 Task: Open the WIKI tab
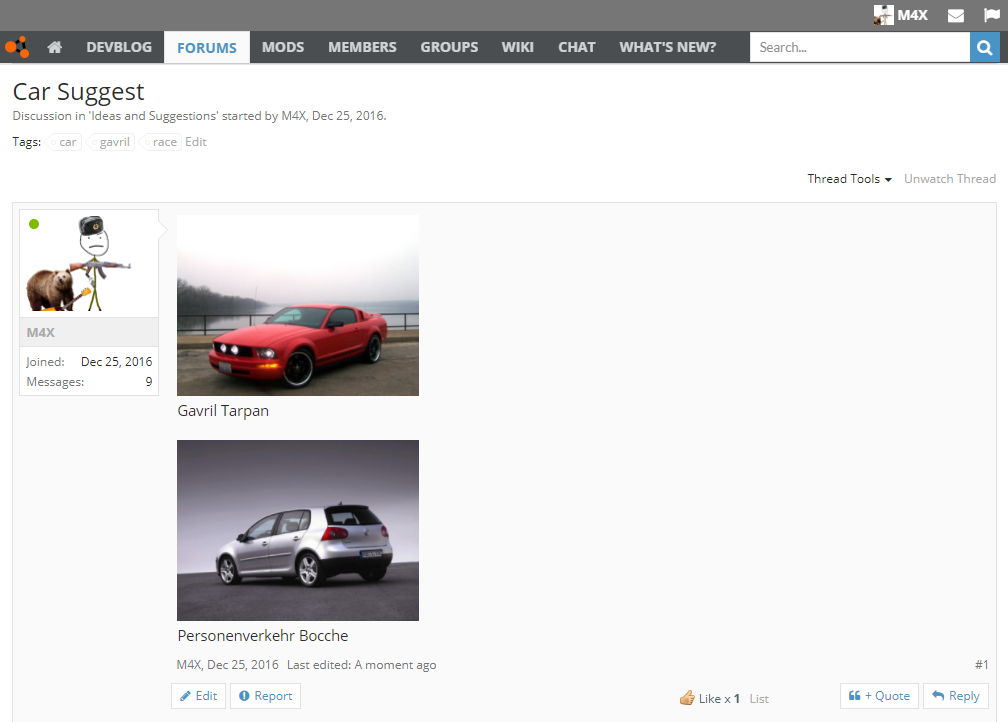coord(518,47)
